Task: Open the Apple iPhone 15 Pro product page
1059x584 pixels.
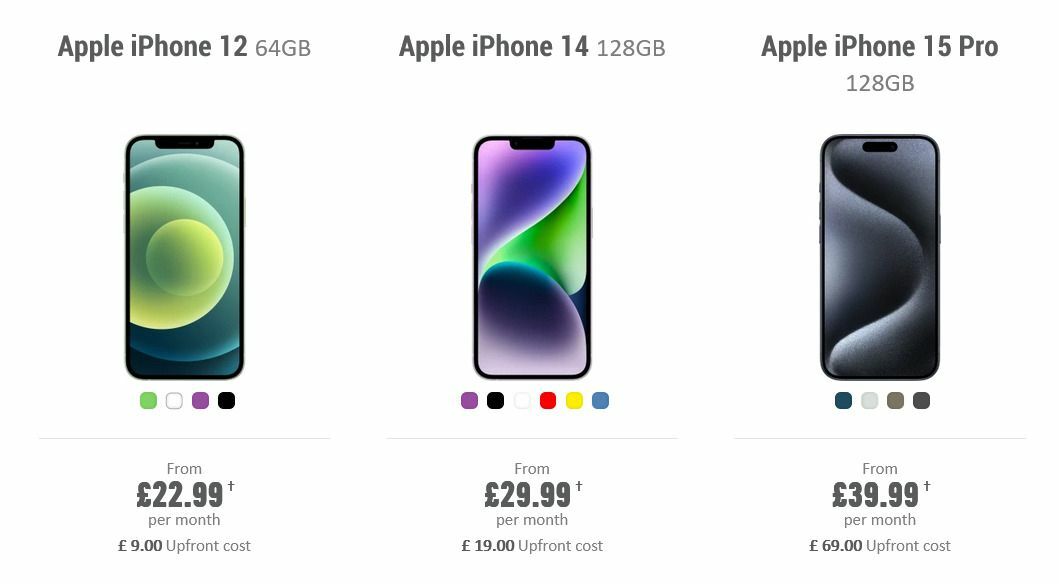Action: (880, 46)
